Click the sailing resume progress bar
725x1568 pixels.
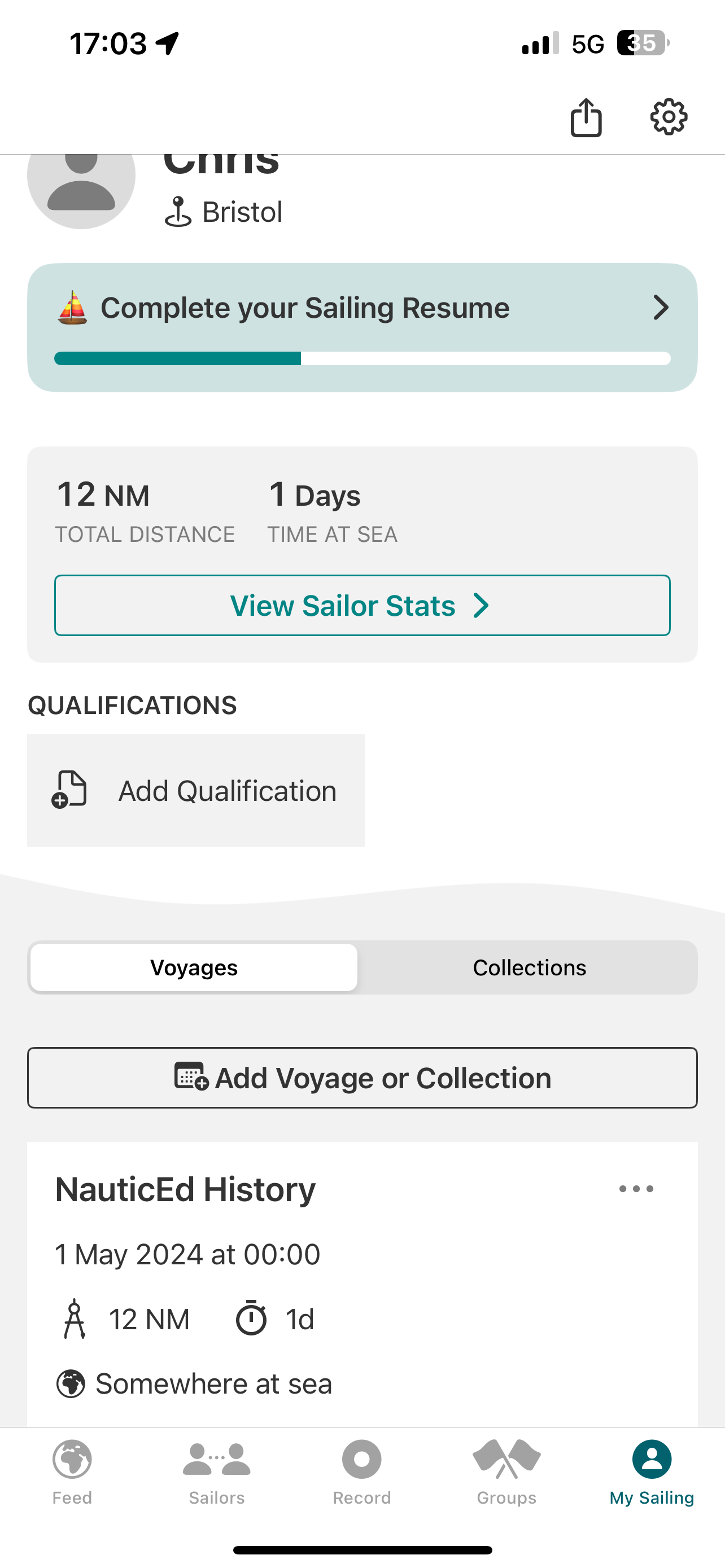(362, 358)
